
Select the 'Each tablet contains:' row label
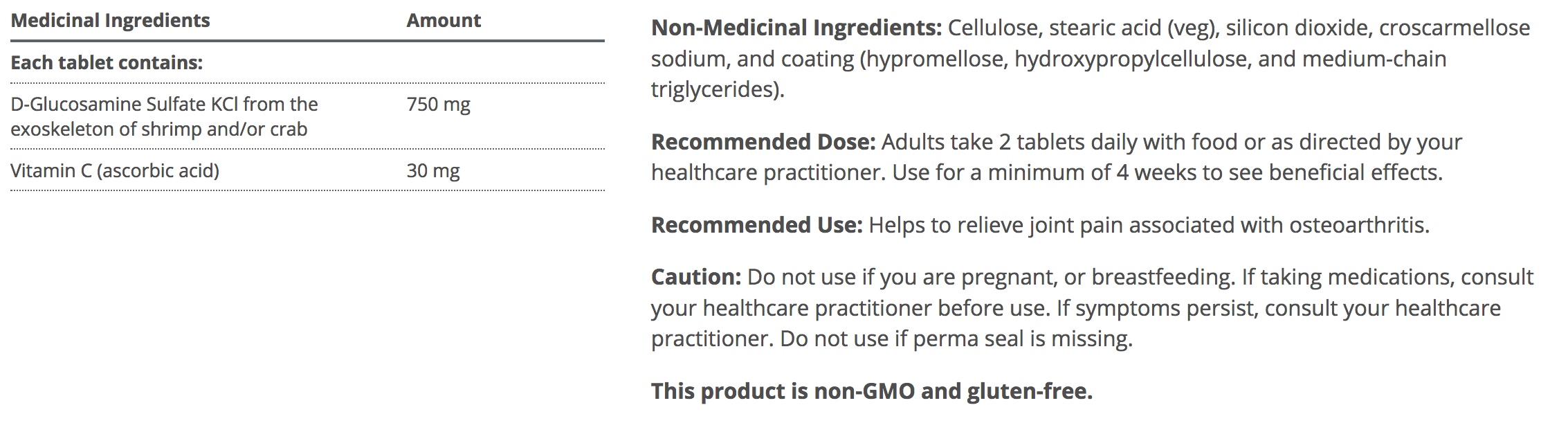[x=107, y=63]
